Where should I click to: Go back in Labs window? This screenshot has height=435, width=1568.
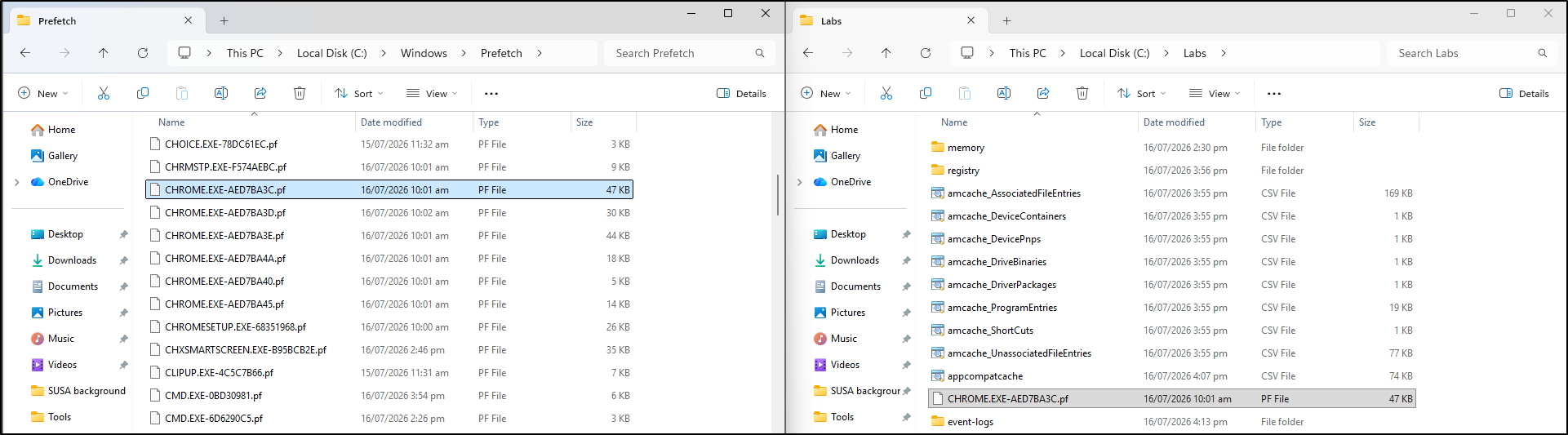point(808,53)
